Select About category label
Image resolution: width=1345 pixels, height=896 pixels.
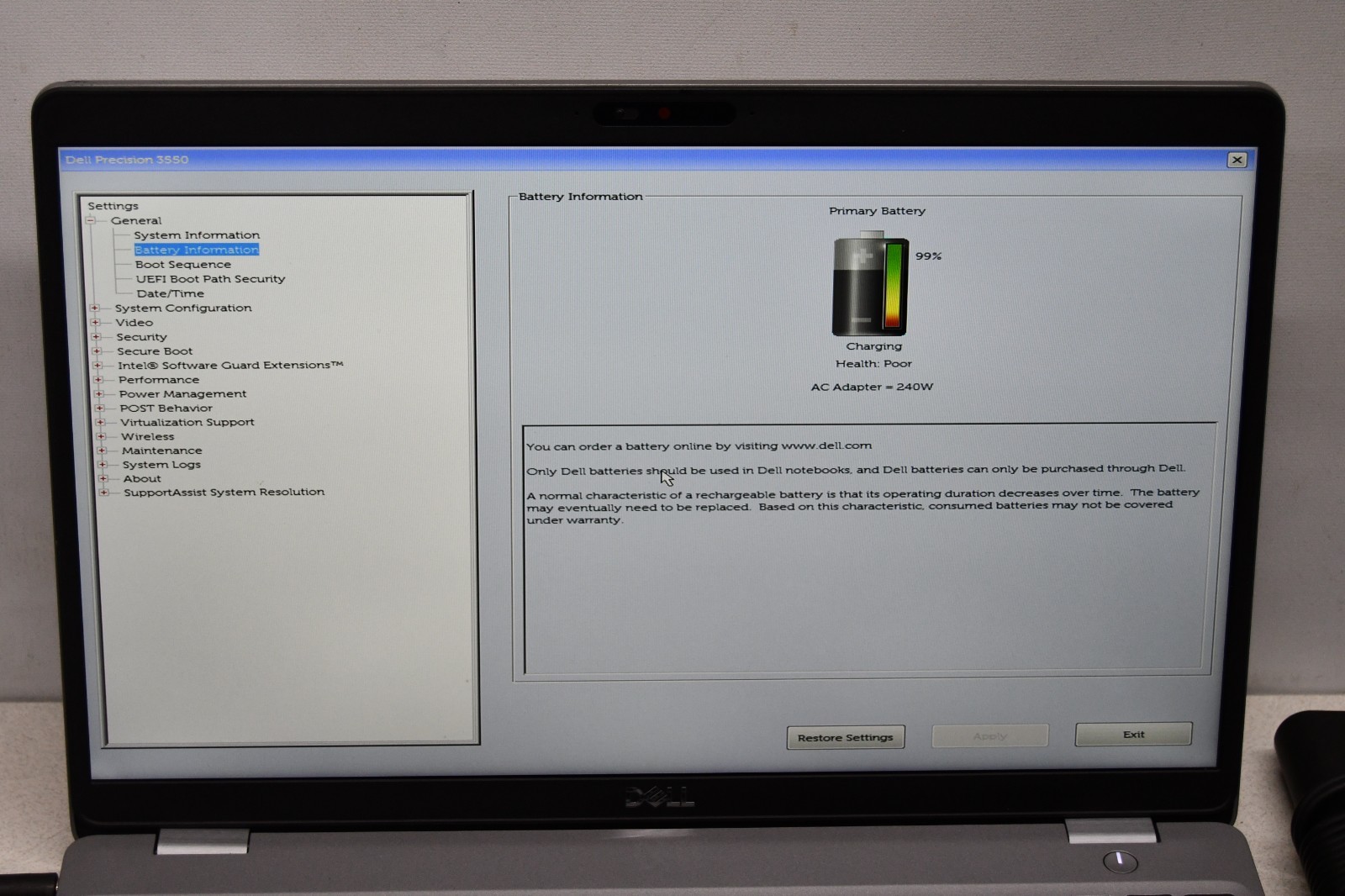coord(142,478)
